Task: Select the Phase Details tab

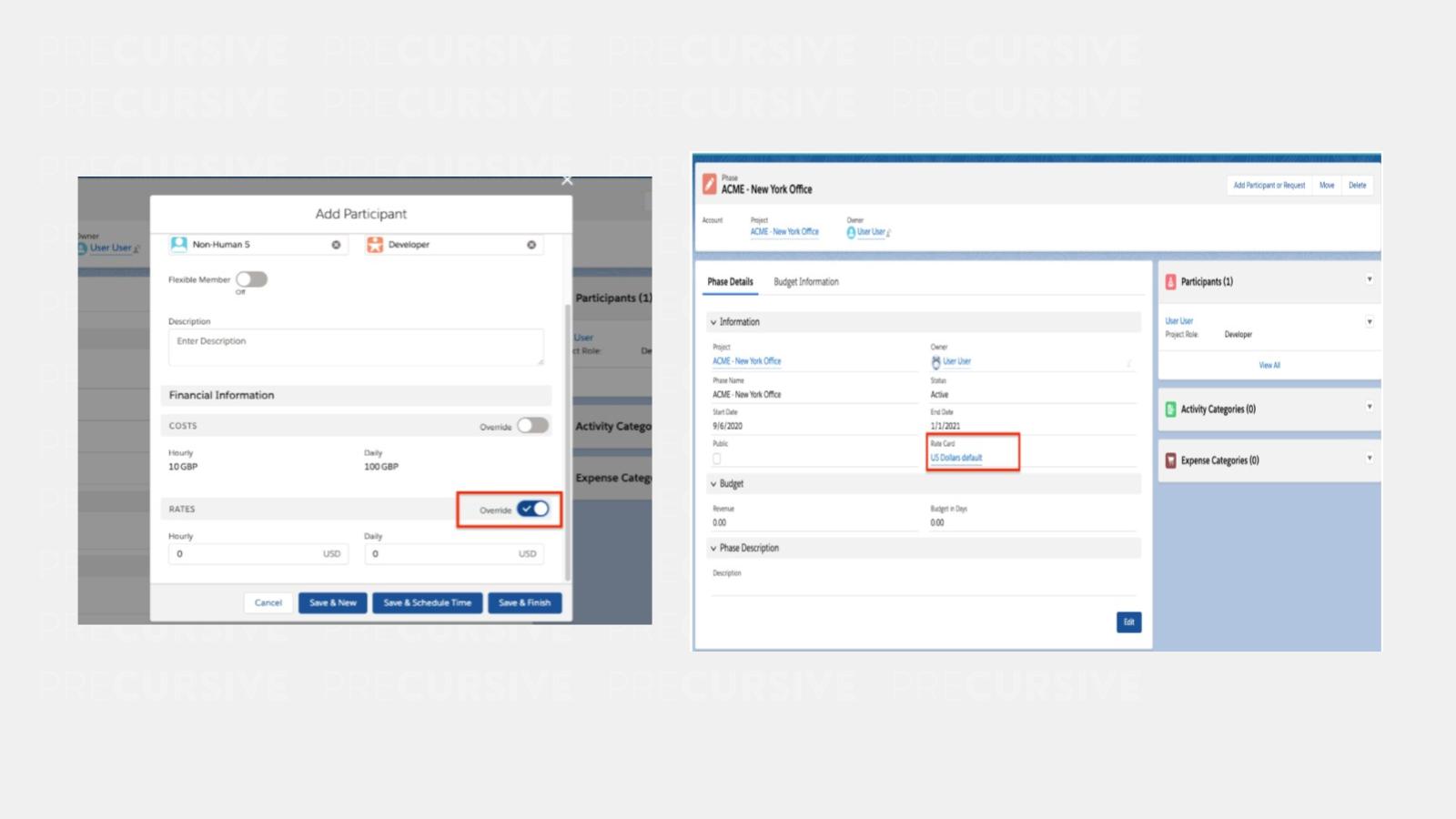Action: pos(730,282)
